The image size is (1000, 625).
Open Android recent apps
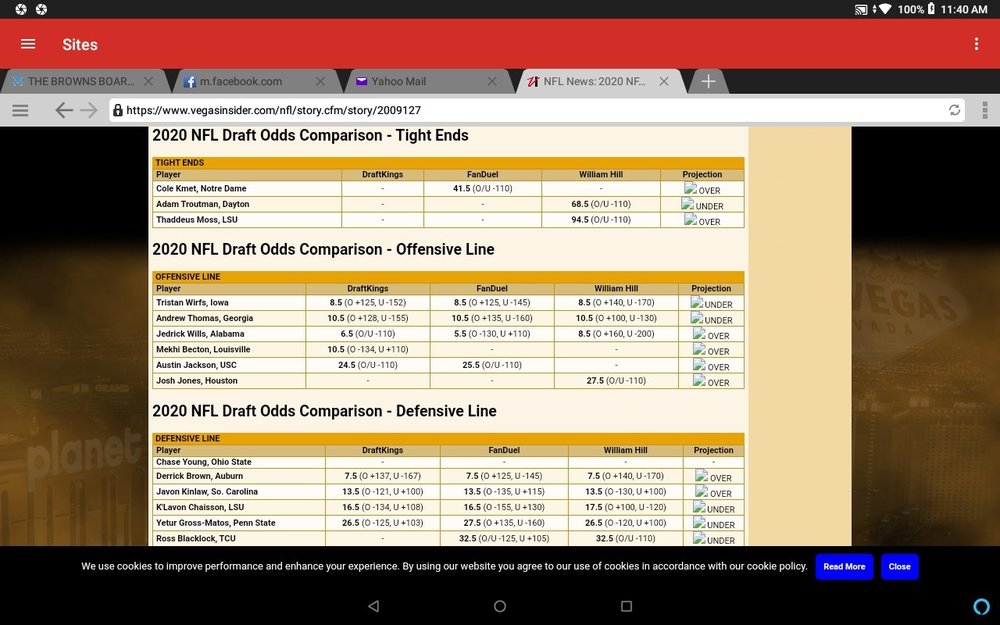pyautogui.click(x=626, y=606)
